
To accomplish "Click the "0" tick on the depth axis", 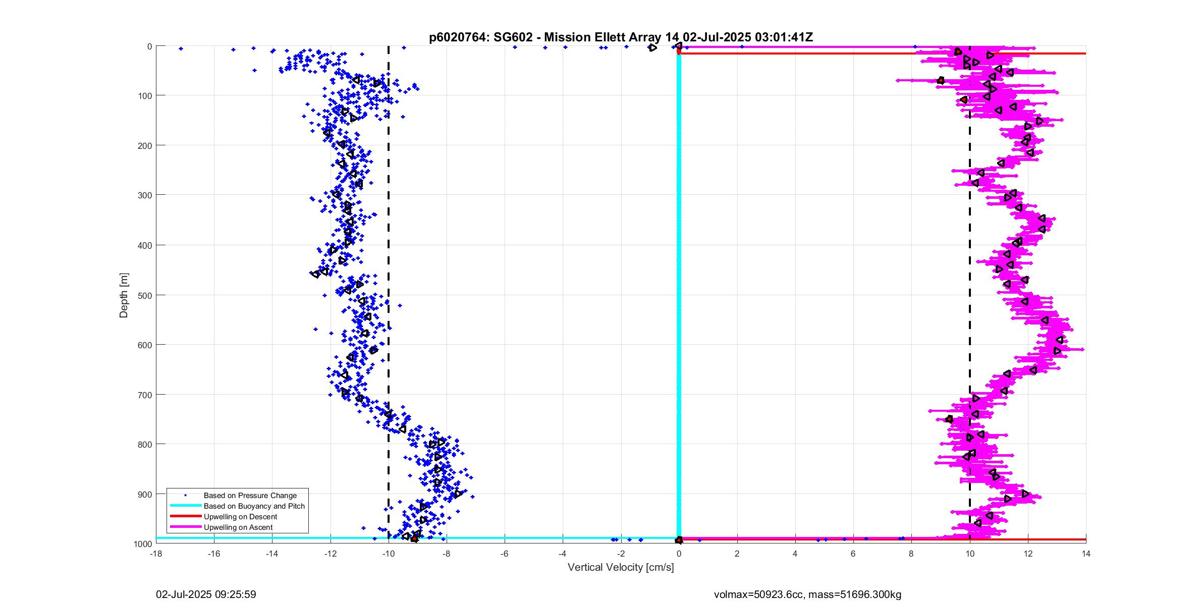I will coord(149,46).
